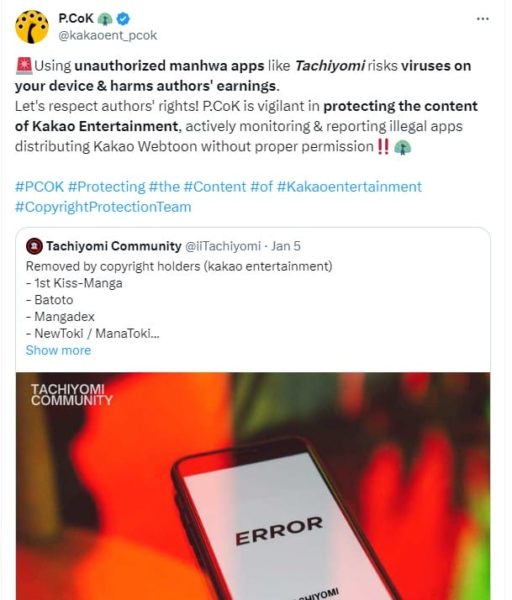Open the #CopyrightProtectionTeam hashtag
This screenshot has height=600, width=512.
(x=103, y=207)
